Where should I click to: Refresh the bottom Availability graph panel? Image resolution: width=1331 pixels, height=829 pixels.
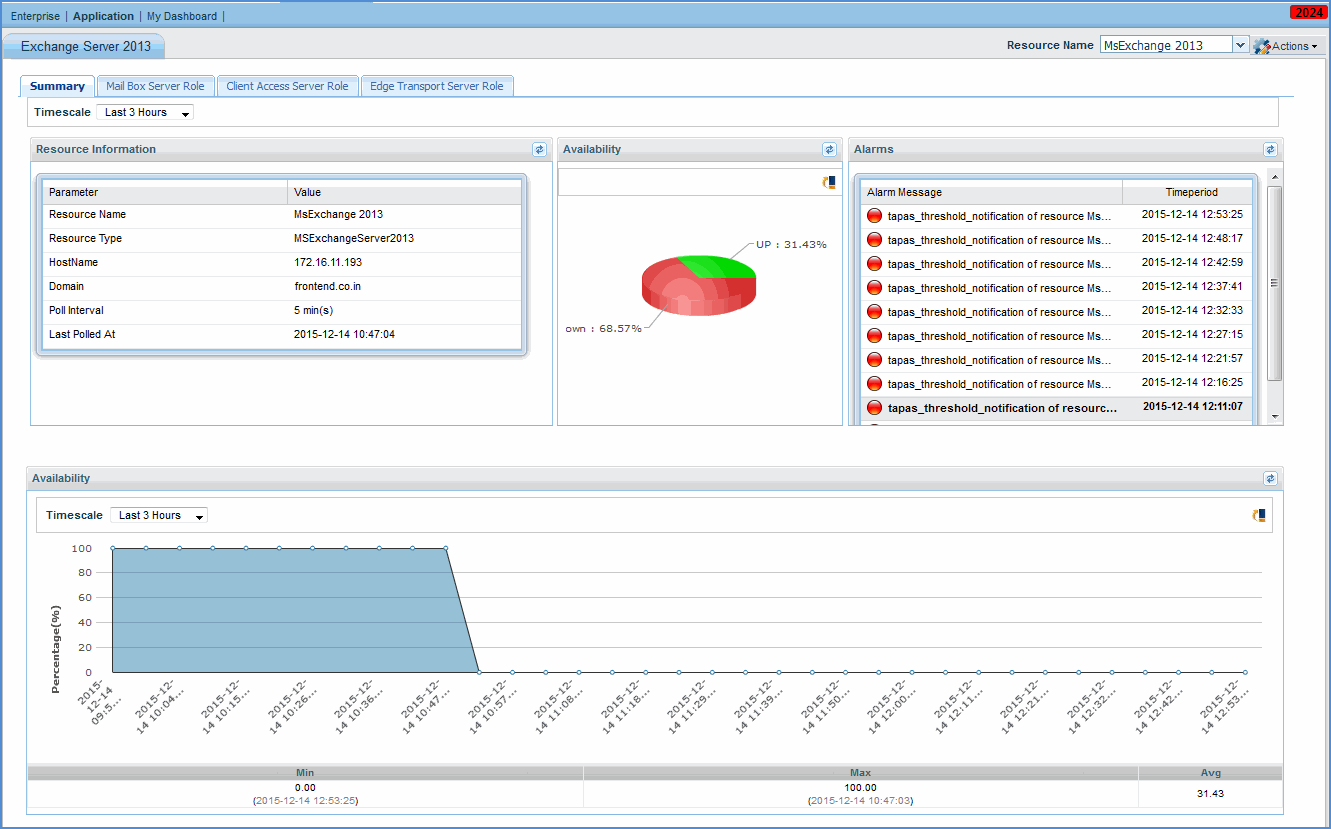pyautogui.click(x=1270, y=478)
